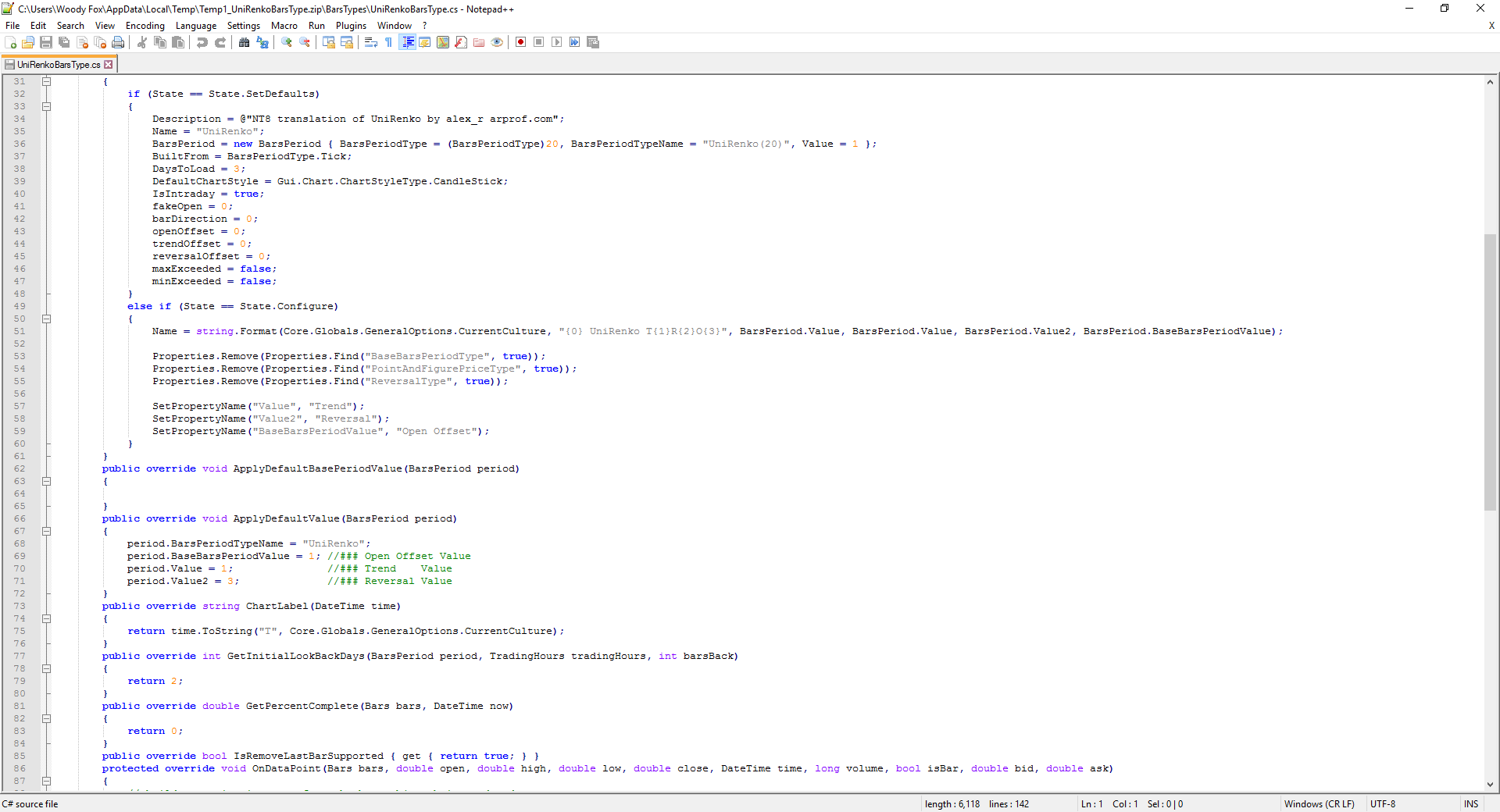
Task: Show the Document Map panel icon
Action: tap(443, 42)
